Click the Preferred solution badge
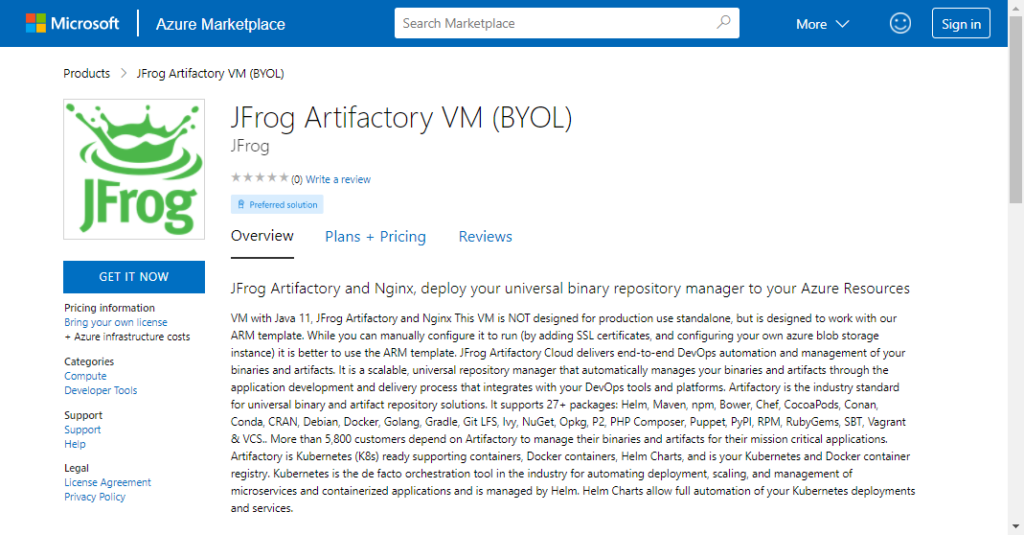This screenshot has height=535, width=1024. [x=276, y=204]
